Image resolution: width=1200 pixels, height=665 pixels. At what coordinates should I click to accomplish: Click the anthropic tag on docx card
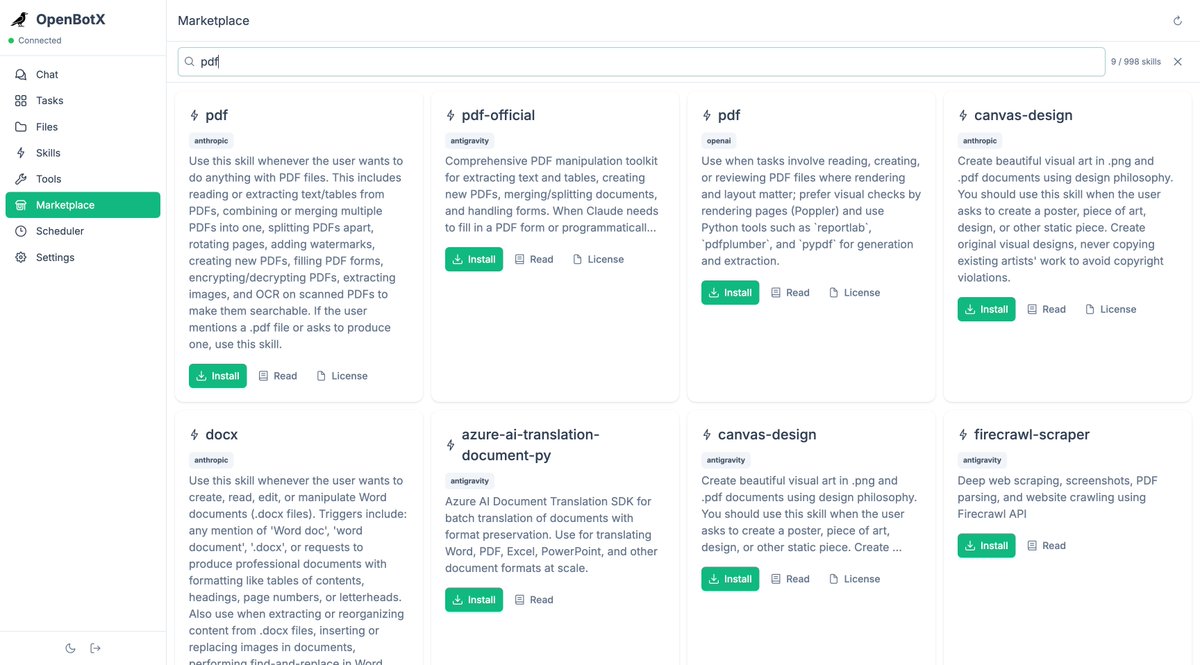pos(211,460)
